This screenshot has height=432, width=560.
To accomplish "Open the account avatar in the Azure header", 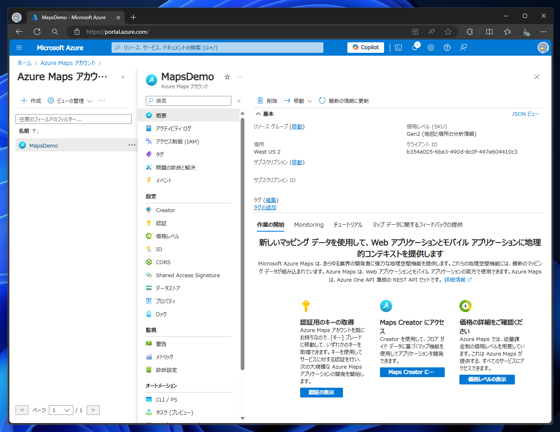I will pos(543,47).
